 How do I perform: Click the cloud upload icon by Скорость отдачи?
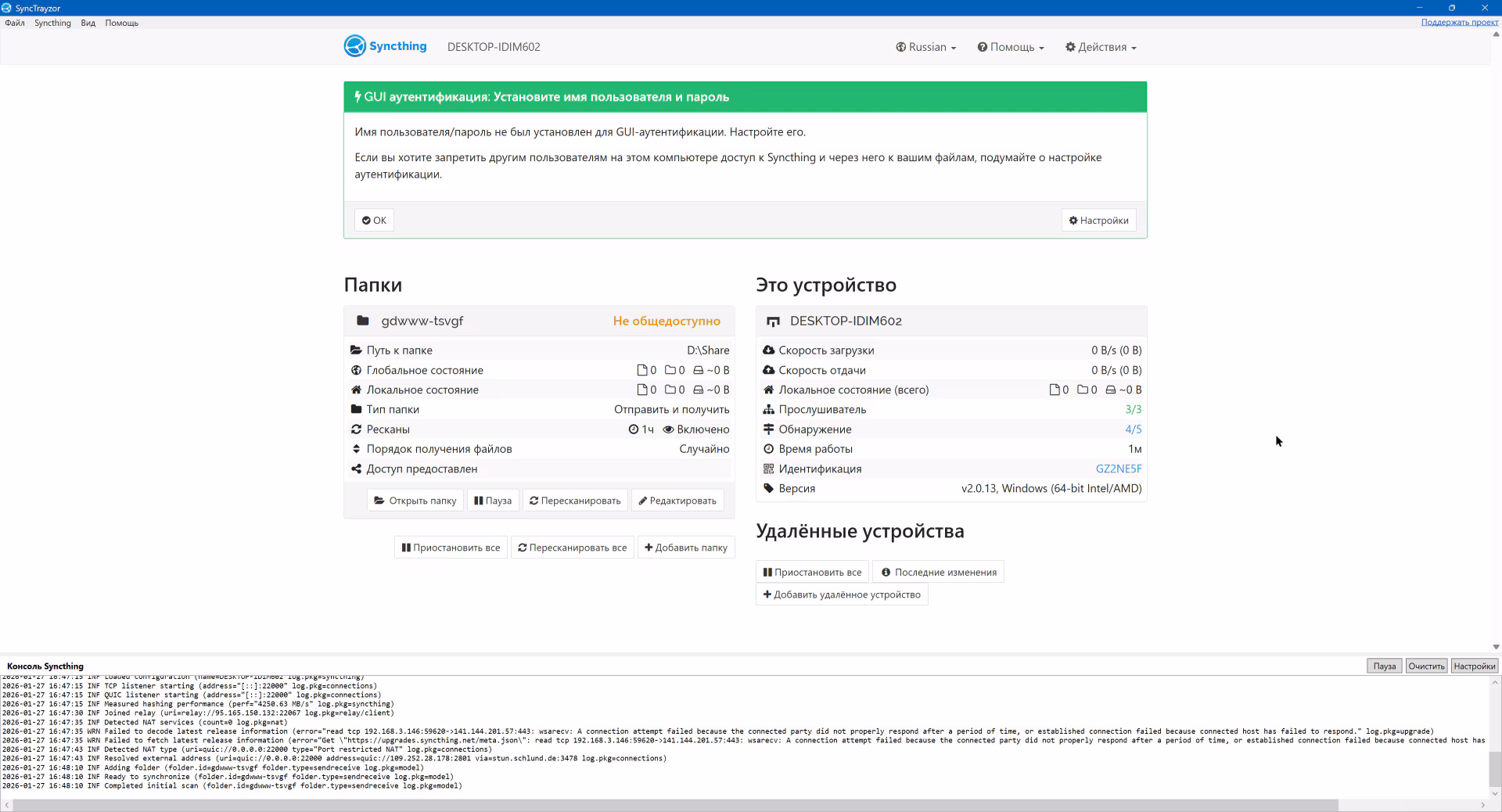(768, 370)
